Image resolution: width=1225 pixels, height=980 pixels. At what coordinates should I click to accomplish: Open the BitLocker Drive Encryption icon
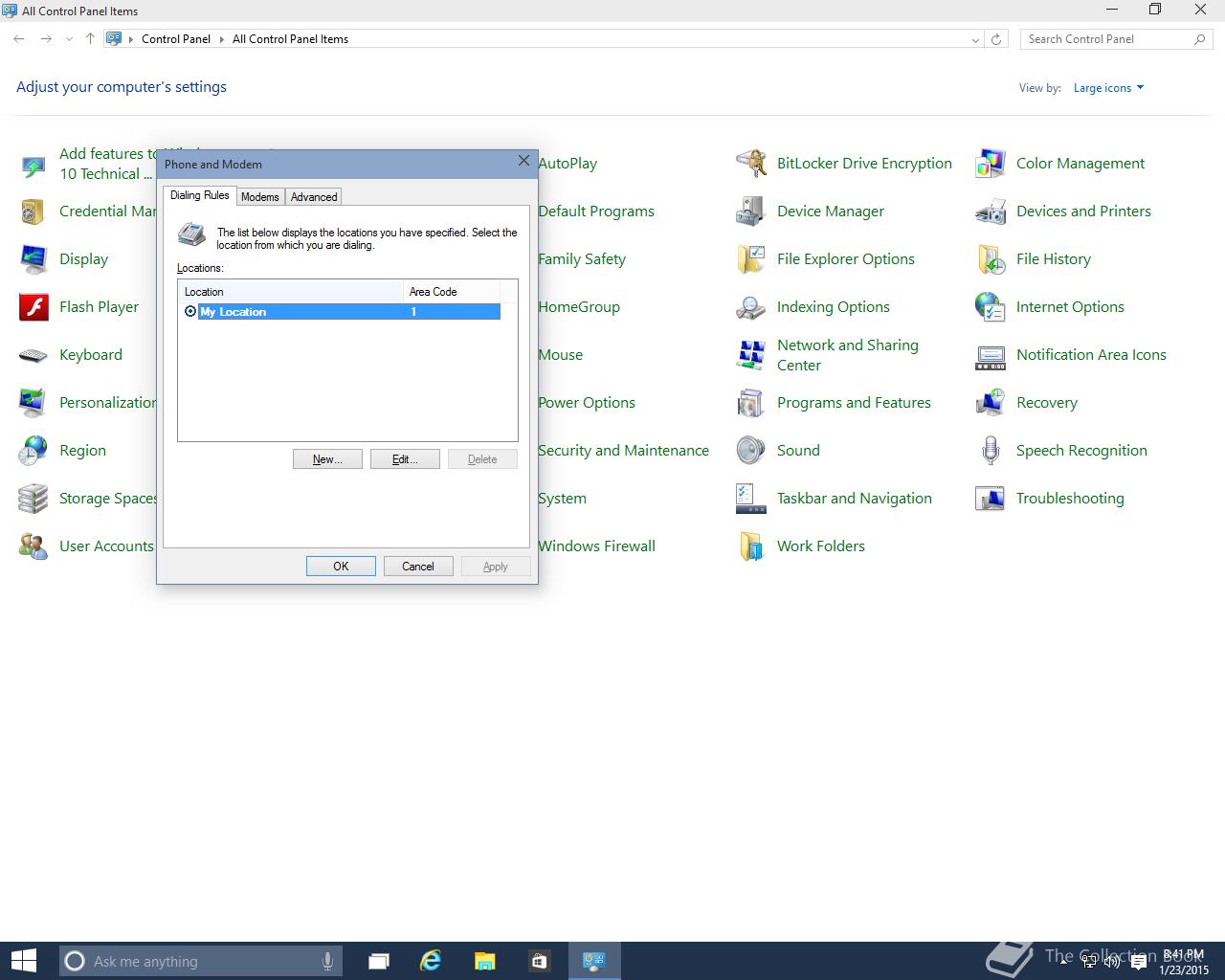point(751,164)
